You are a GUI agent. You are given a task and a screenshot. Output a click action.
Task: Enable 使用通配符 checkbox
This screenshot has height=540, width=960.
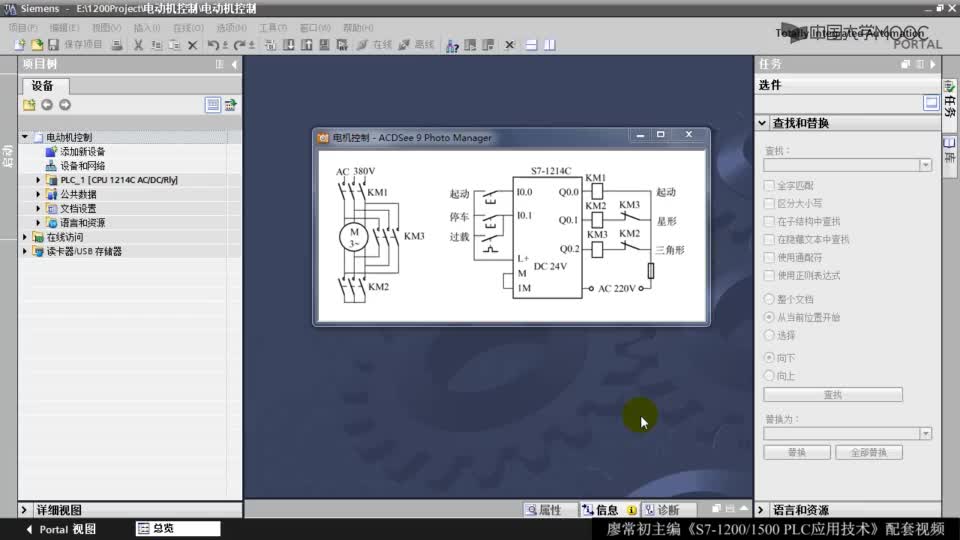[769, 257]
